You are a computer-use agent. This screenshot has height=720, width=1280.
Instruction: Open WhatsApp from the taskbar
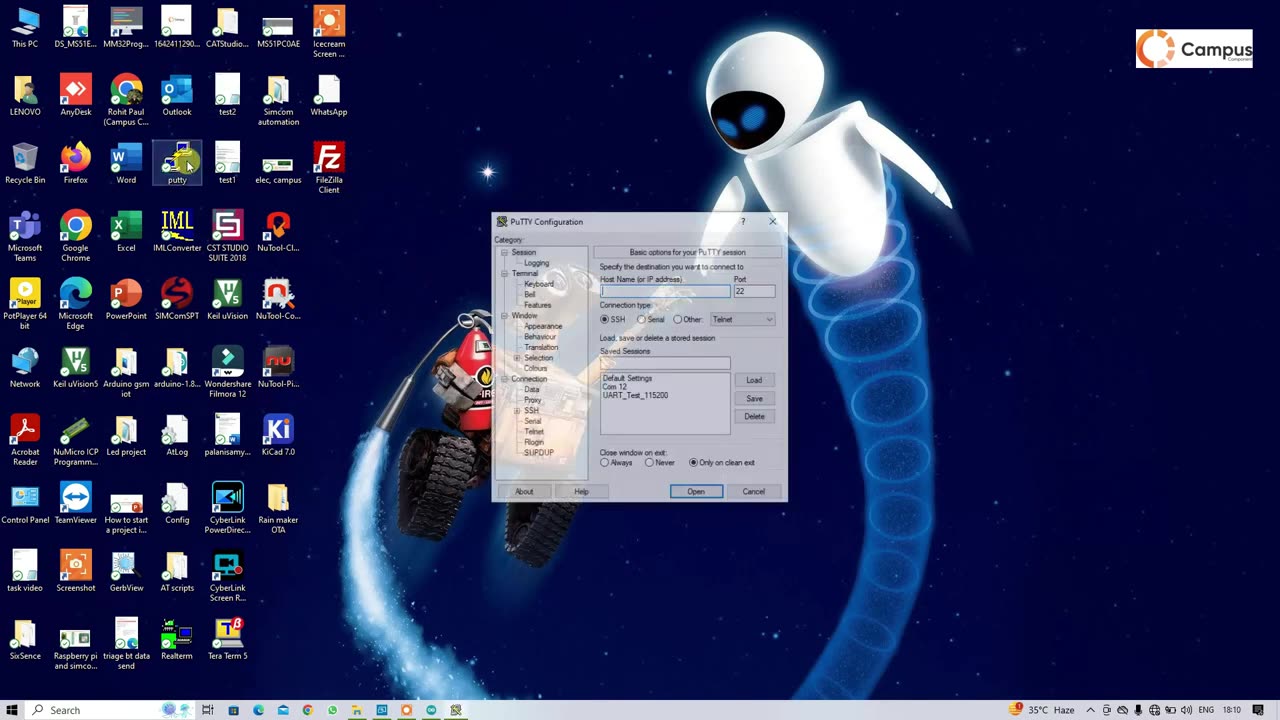point(332,710)
